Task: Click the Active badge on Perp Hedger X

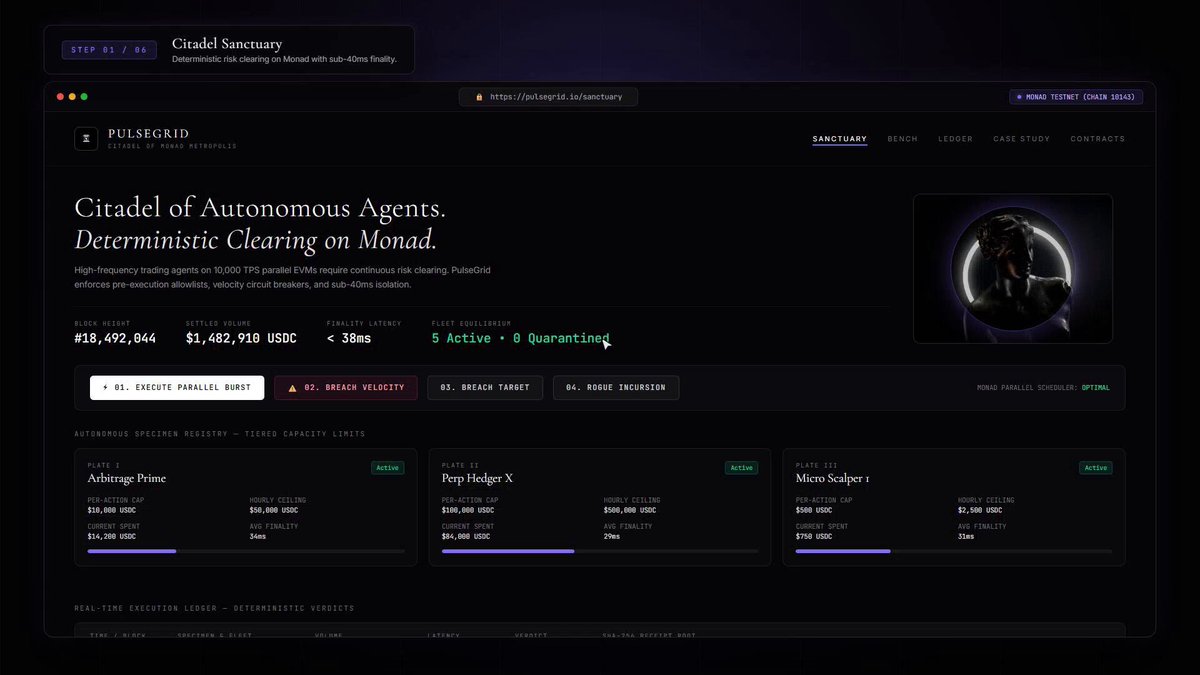Action: pos(742,468)
